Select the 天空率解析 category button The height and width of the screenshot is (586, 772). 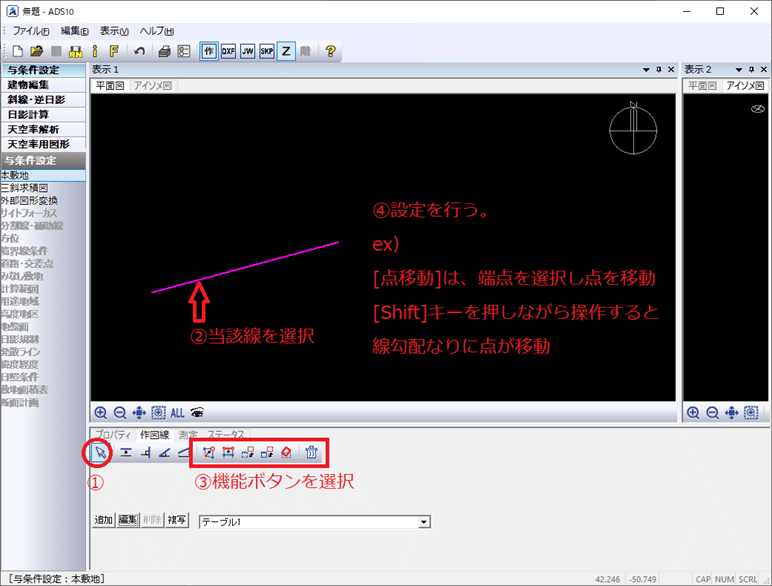(x=43, y=129)
